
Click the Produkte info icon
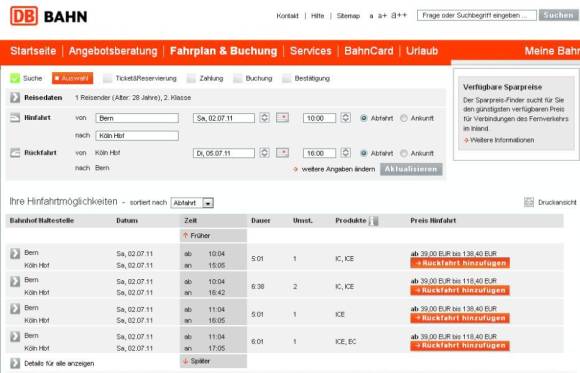coord(374,221)
